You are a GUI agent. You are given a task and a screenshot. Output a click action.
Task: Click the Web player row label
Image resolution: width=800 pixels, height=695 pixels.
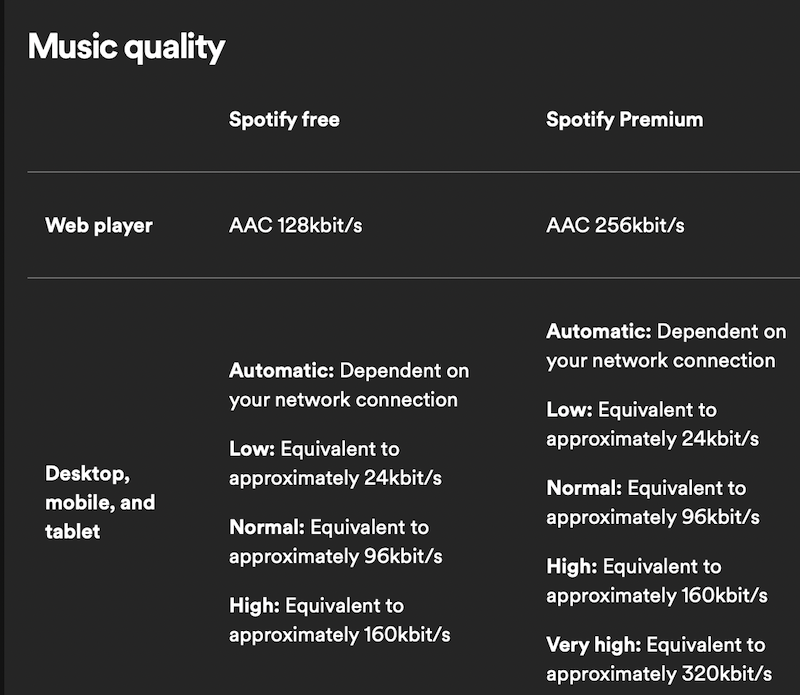(x=99, y=226)
